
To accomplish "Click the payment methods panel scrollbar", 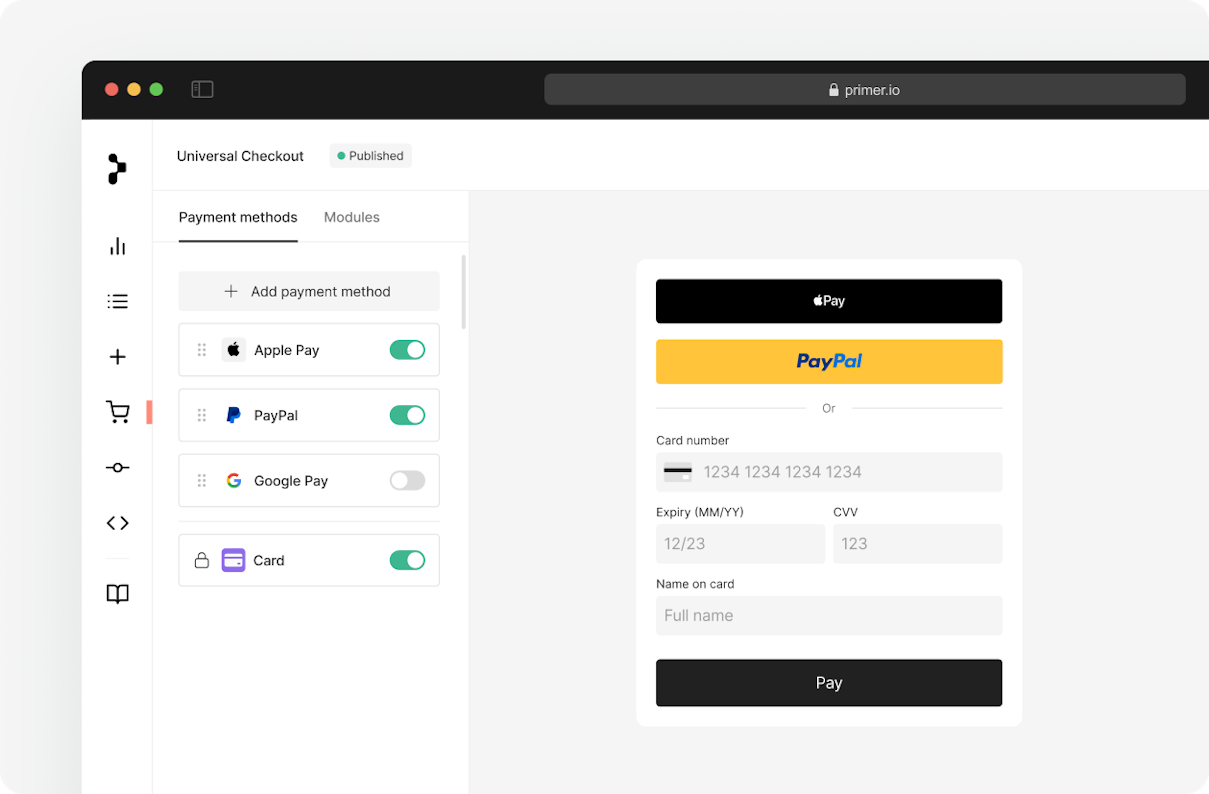I will coord(464,292).
